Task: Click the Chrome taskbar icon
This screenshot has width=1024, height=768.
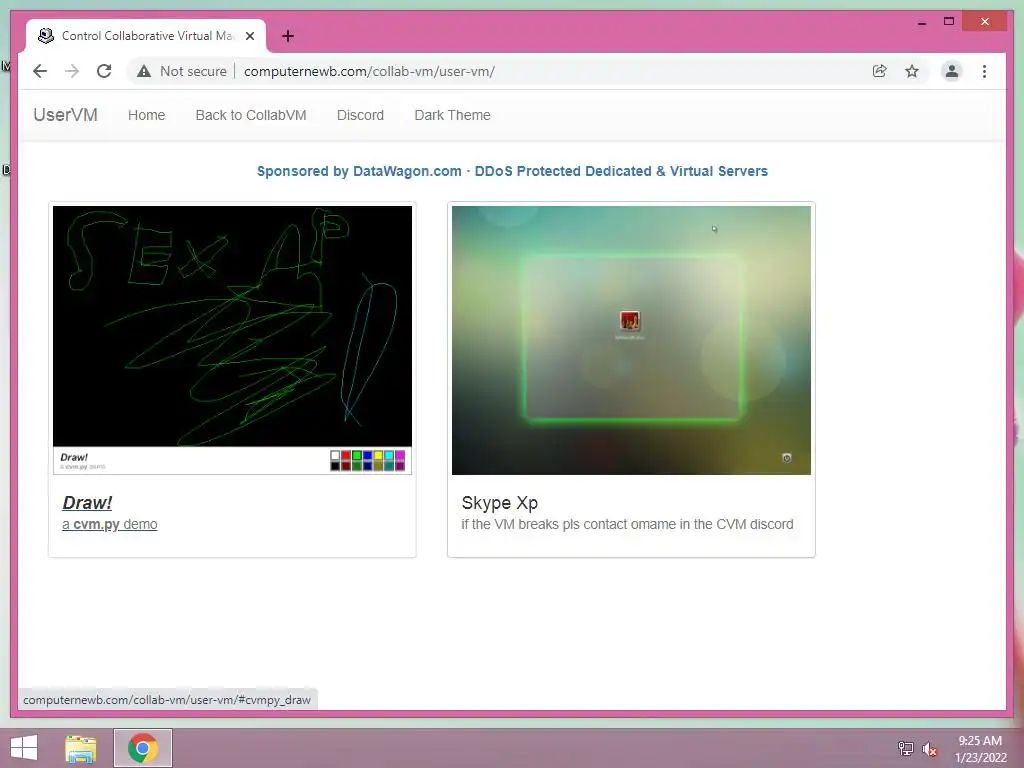Action: point(142,748)
